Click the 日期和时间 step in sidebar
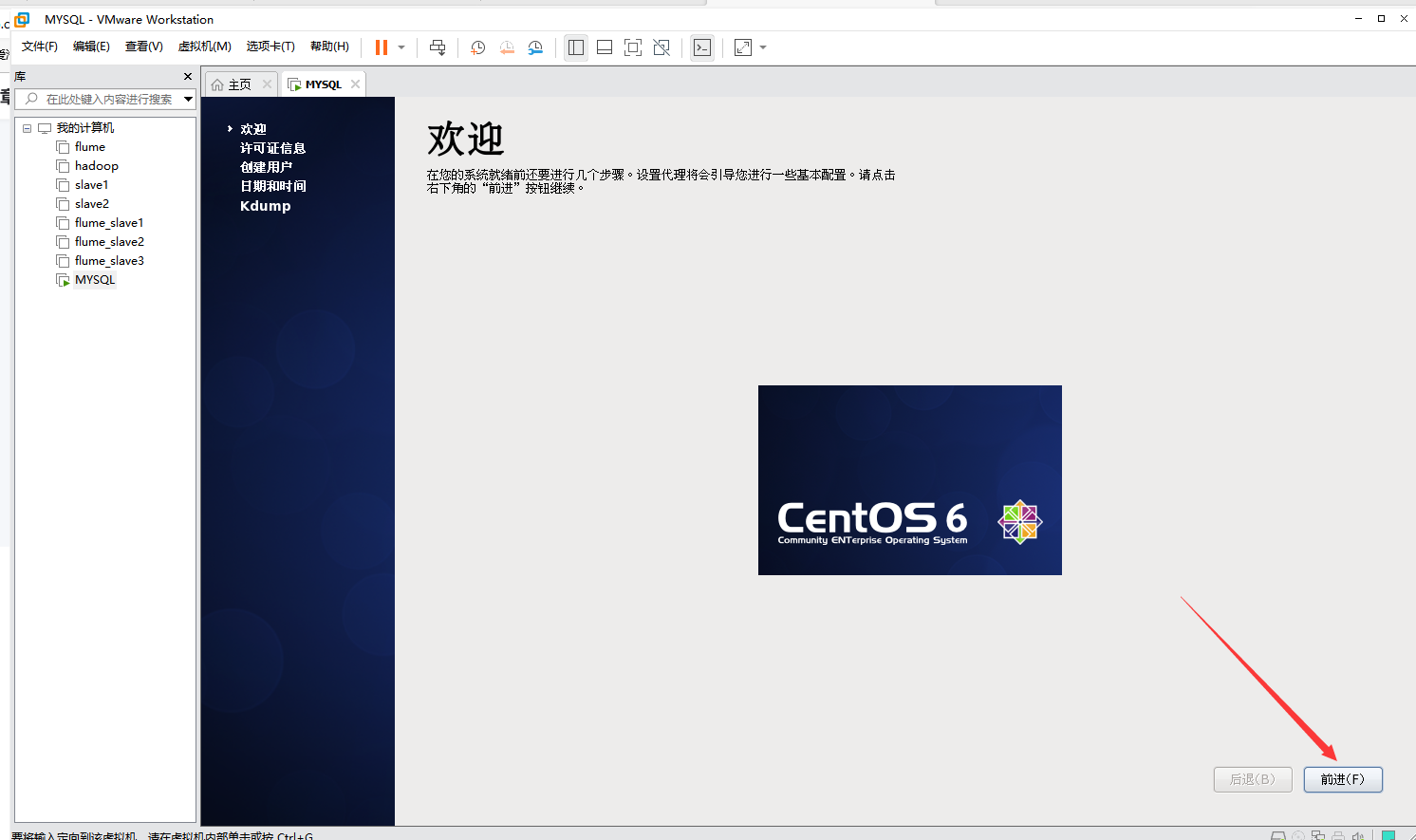 [273, 186]
